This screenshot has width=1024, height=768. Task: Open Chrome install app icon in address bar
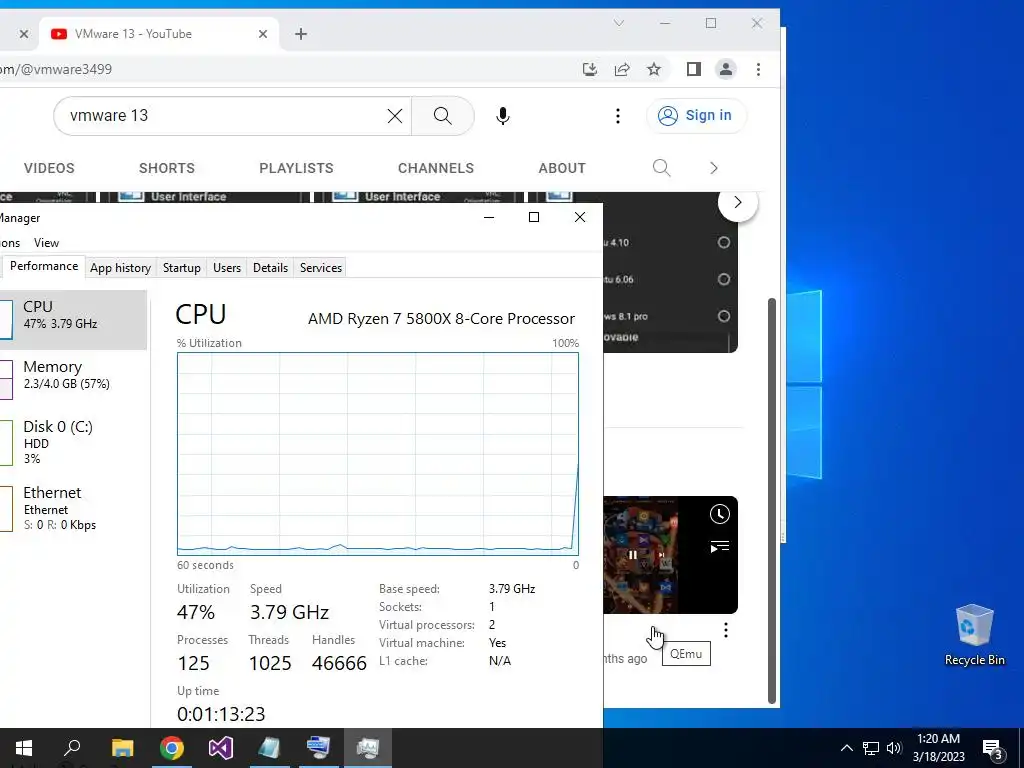[x=590, y=69]
